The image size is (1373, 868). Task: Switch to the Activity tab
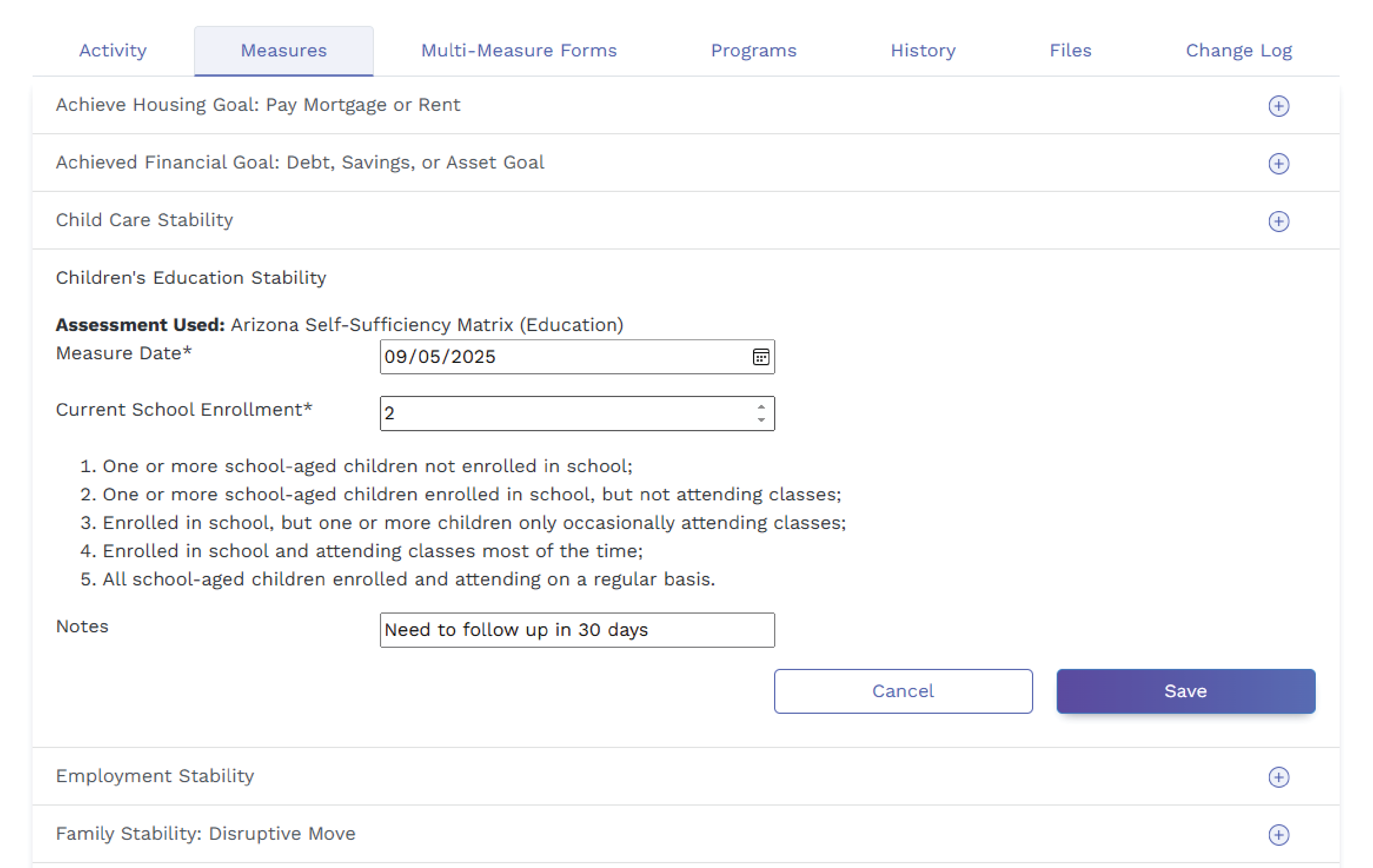[x=113, y=51]
